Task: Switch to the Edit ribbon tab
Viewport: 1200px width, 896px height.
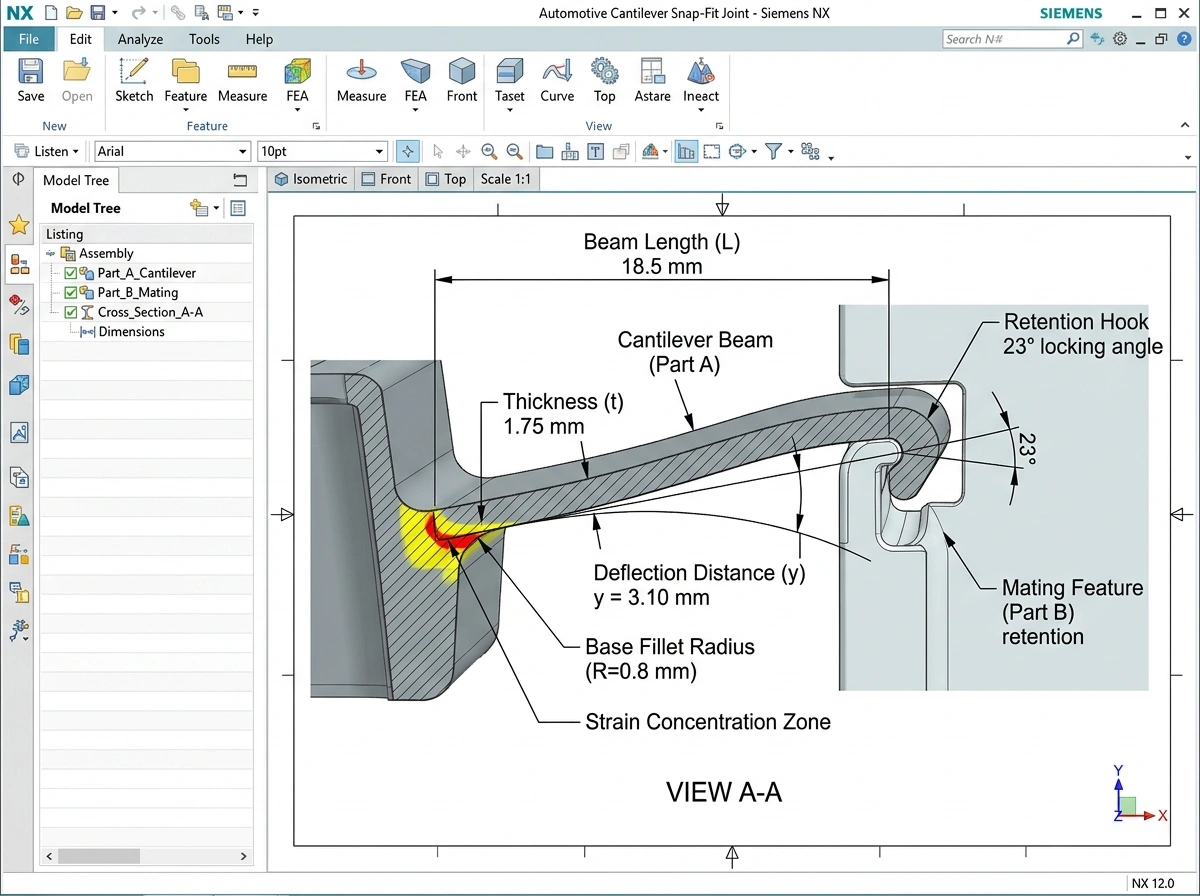Action: (x=80, y=39)
